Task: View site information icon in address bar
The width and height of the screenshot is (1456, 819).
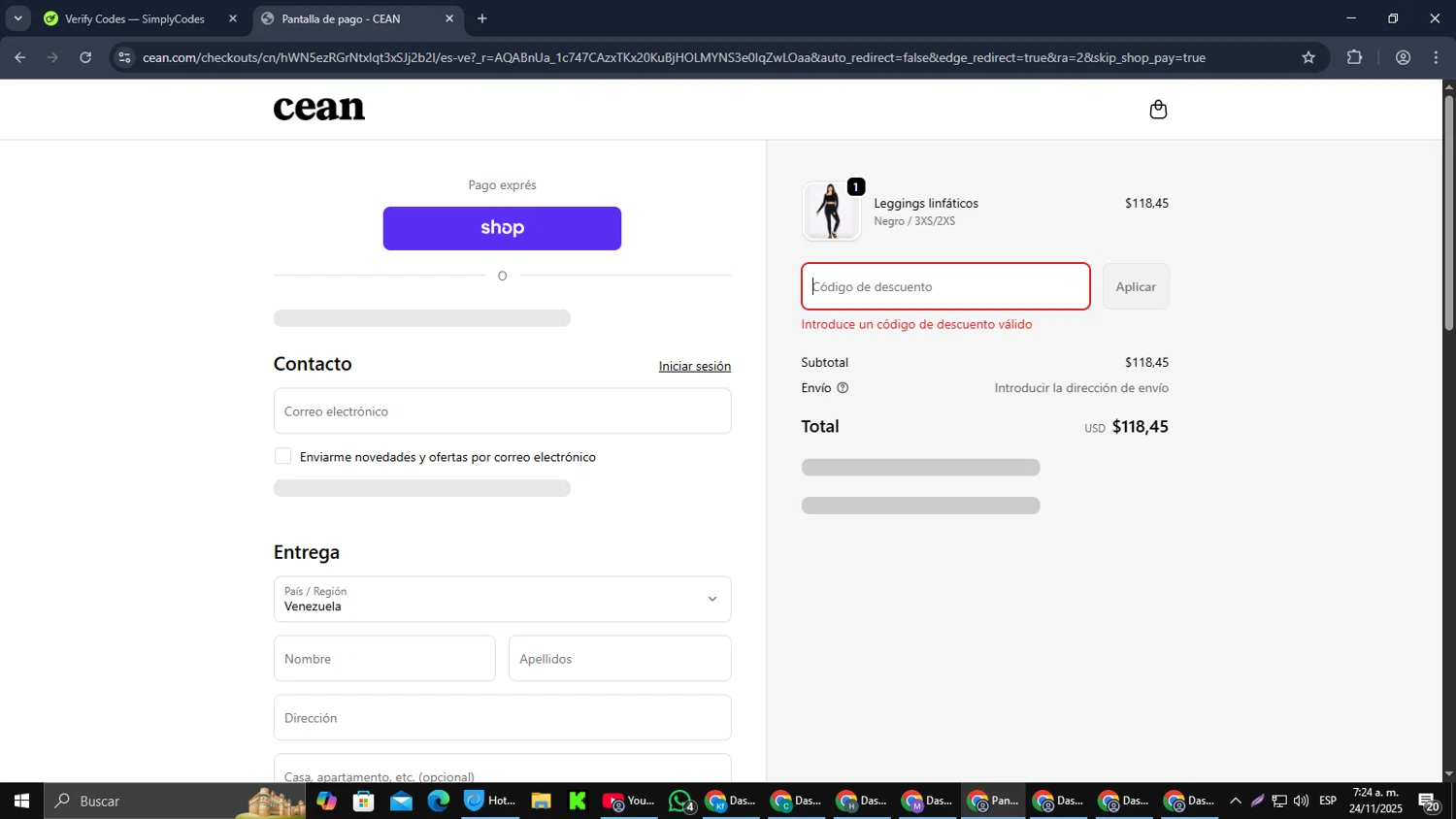Action: [123, 58]
